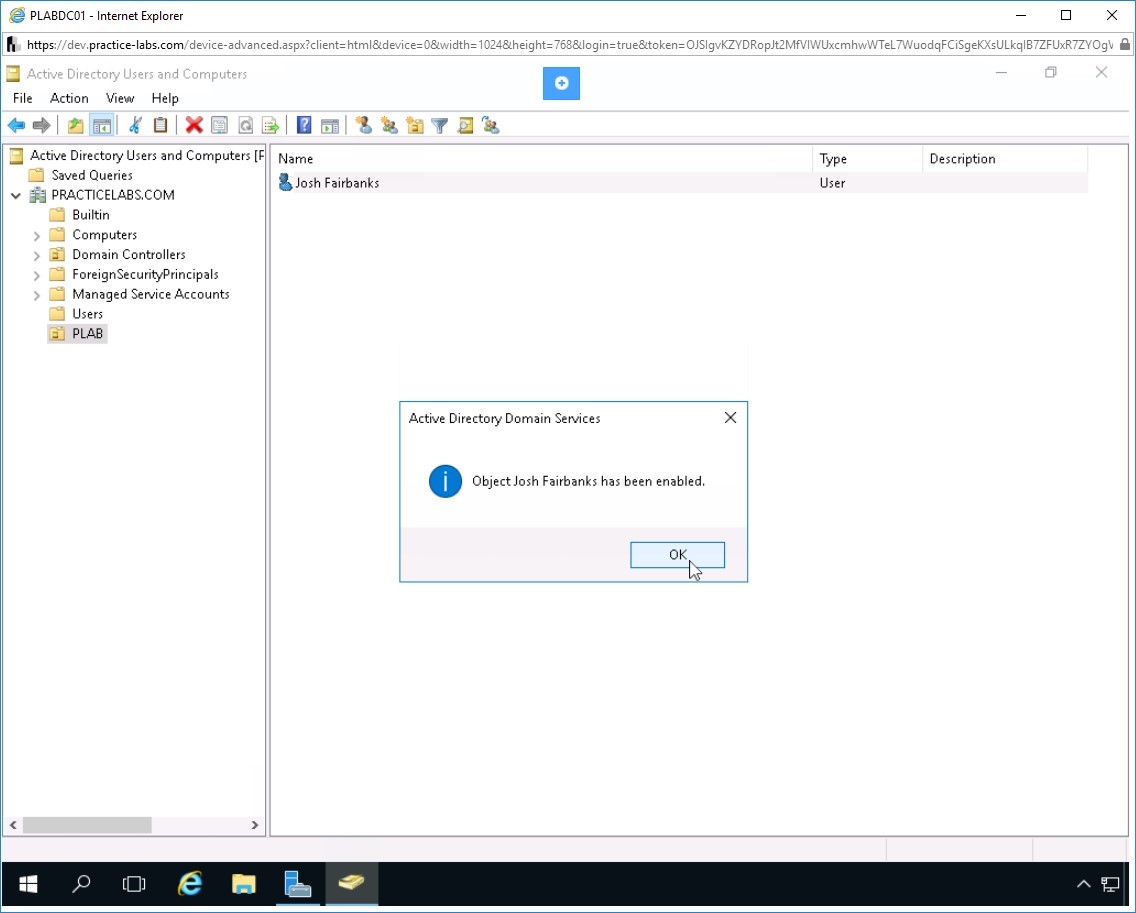
Task: Click OK in the dialog
Action: tap(677, 554)
